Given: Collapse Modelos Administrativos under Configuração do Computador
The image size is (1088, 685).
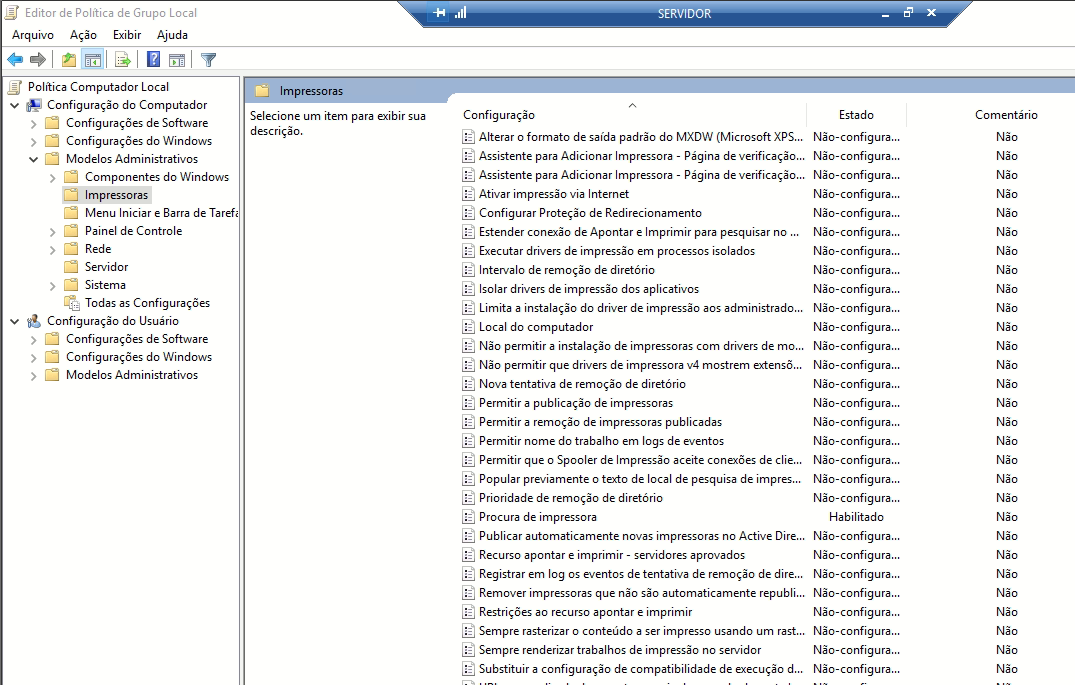Looking at the screenshot, I should [x=33, y=160].
